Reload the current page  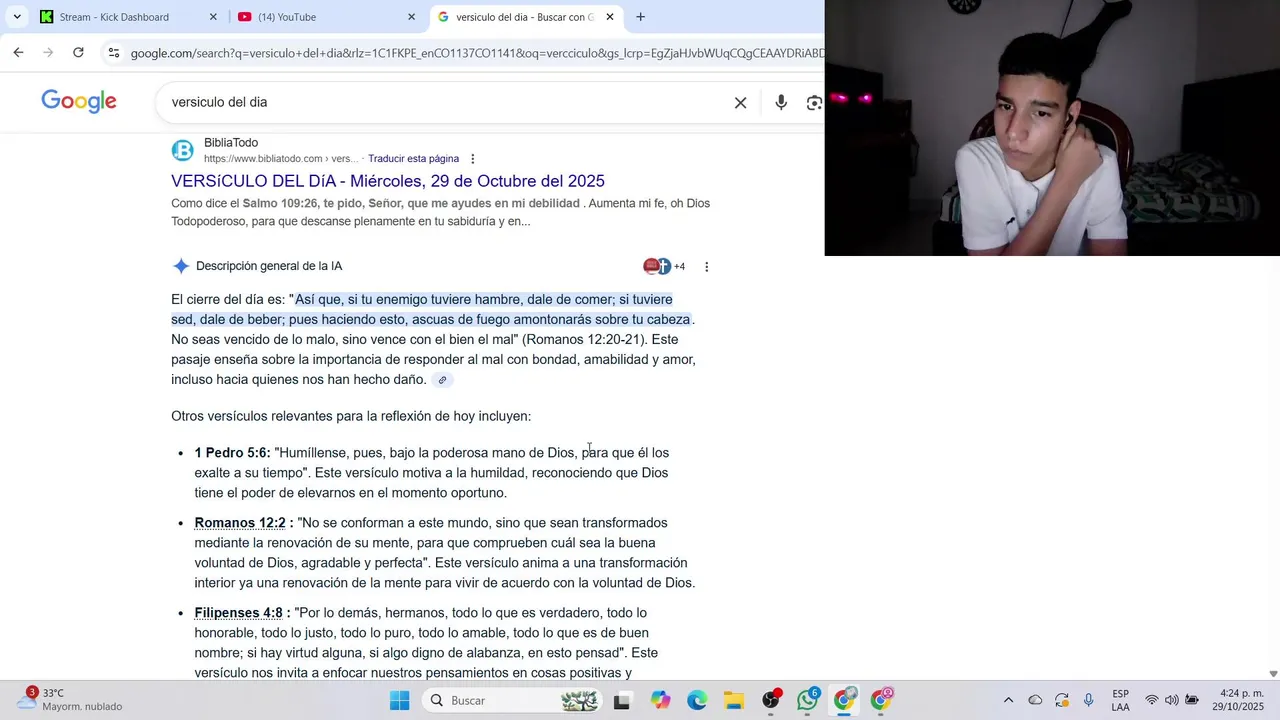[x=78, y=53]
